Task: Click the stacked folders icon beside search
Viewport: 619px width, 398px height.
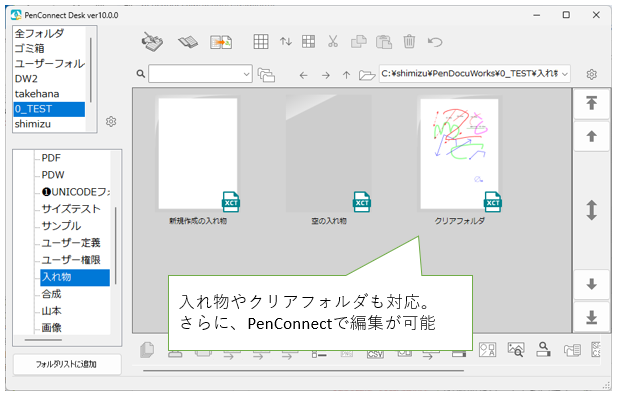Action: coord(266,75)
